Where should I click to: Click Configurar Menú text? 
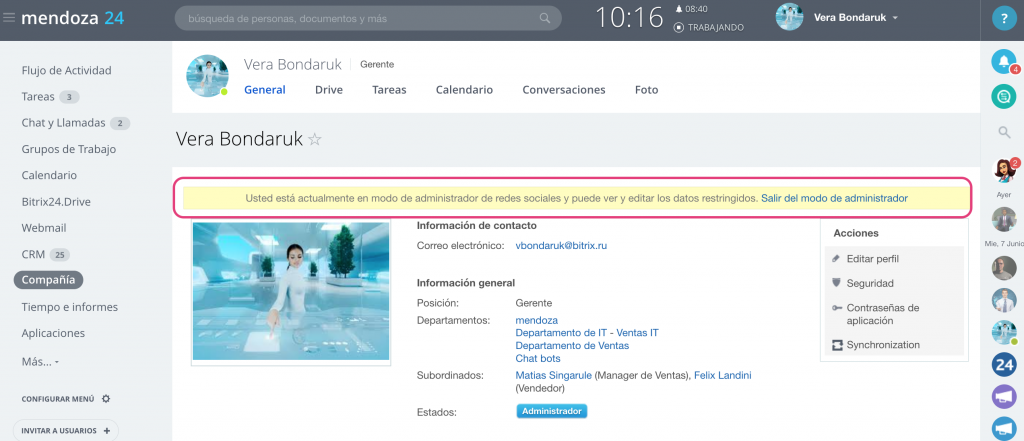tap(57, 399)
